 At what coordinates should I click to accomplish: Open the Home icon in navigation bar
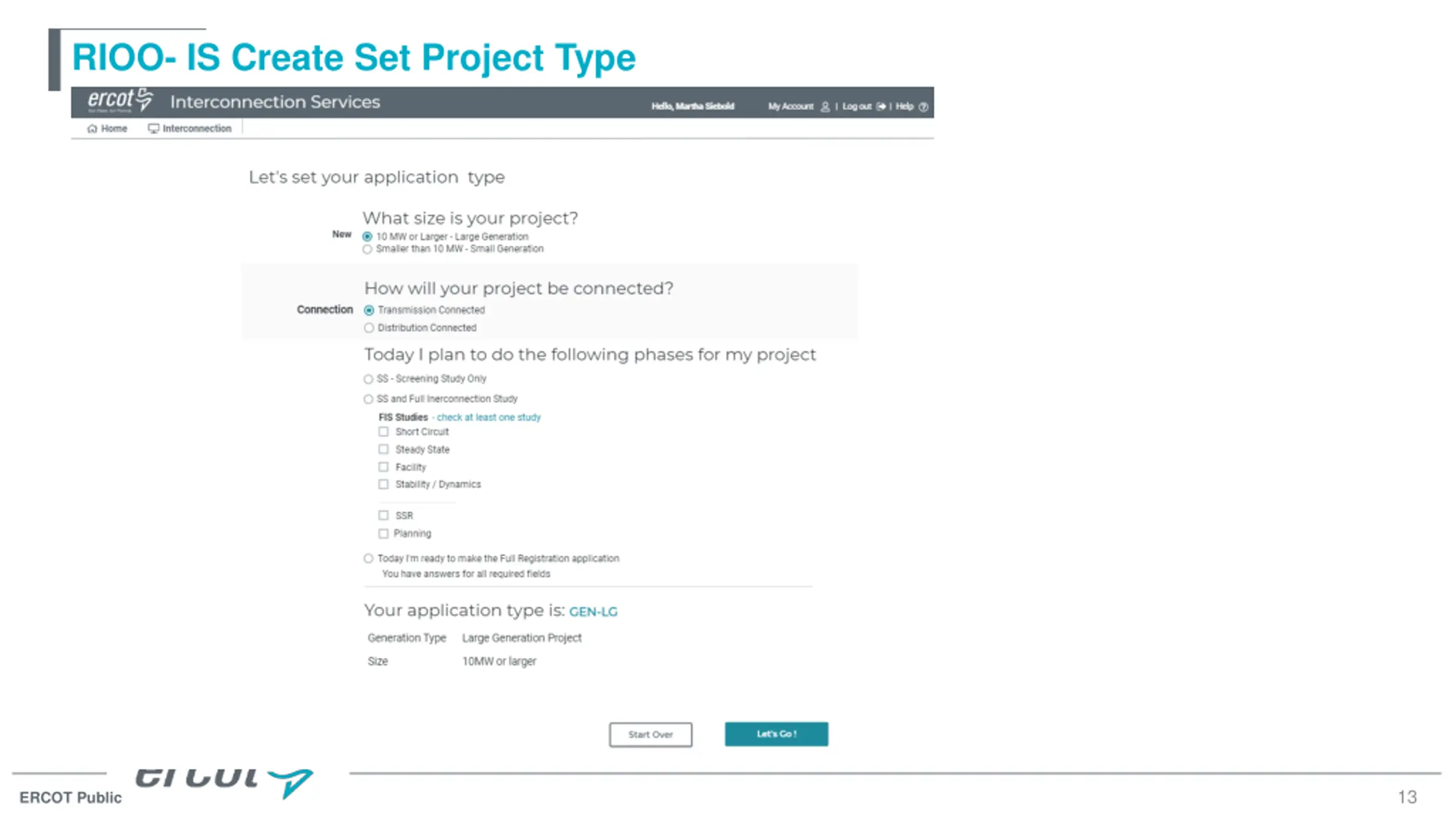coord(92,129)
